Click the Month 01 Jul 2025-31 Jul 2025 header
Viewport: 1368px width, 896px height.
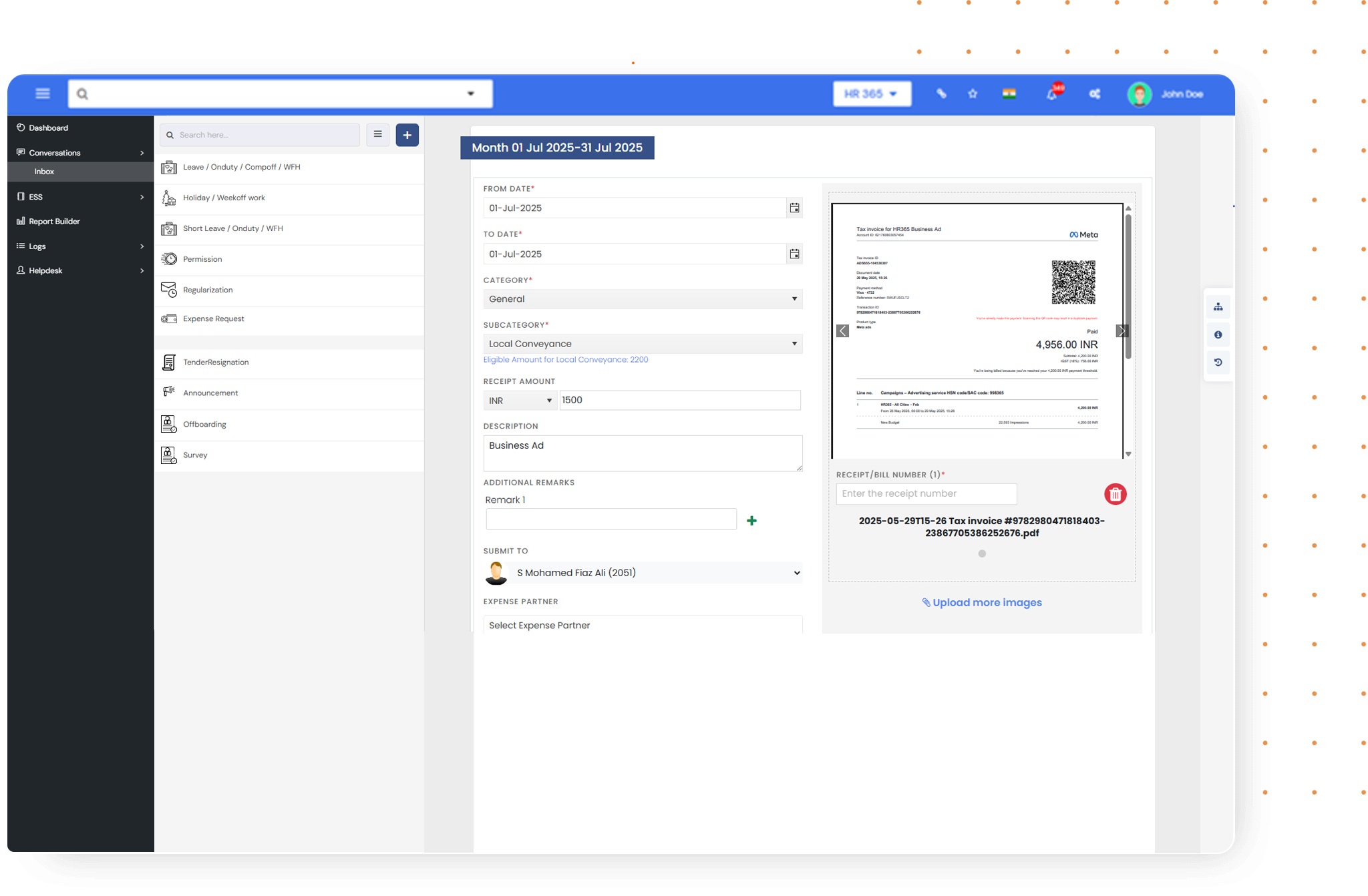(x=557, y=148)
